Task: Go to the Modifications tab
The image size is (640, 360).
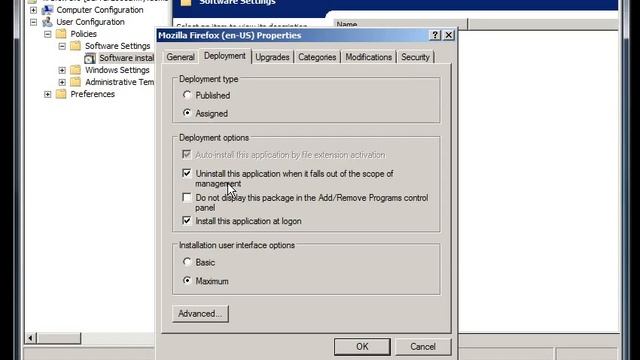Action: 369,57
